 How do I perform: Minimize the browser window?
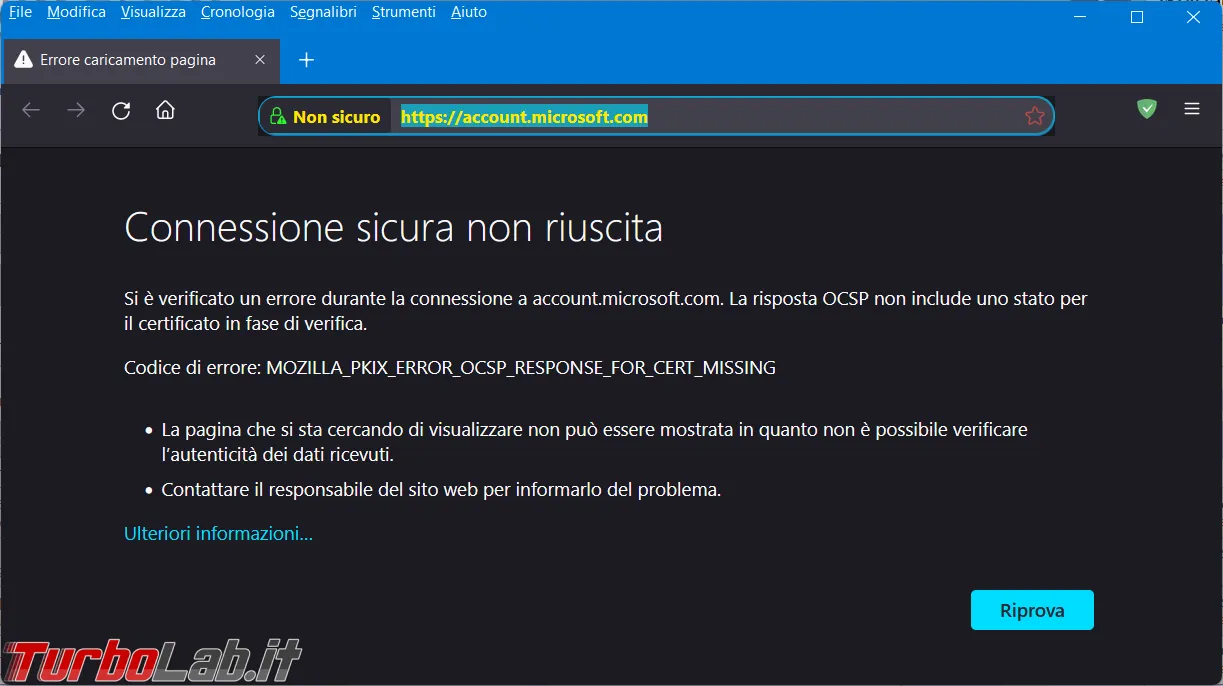tap(1080, 17)
